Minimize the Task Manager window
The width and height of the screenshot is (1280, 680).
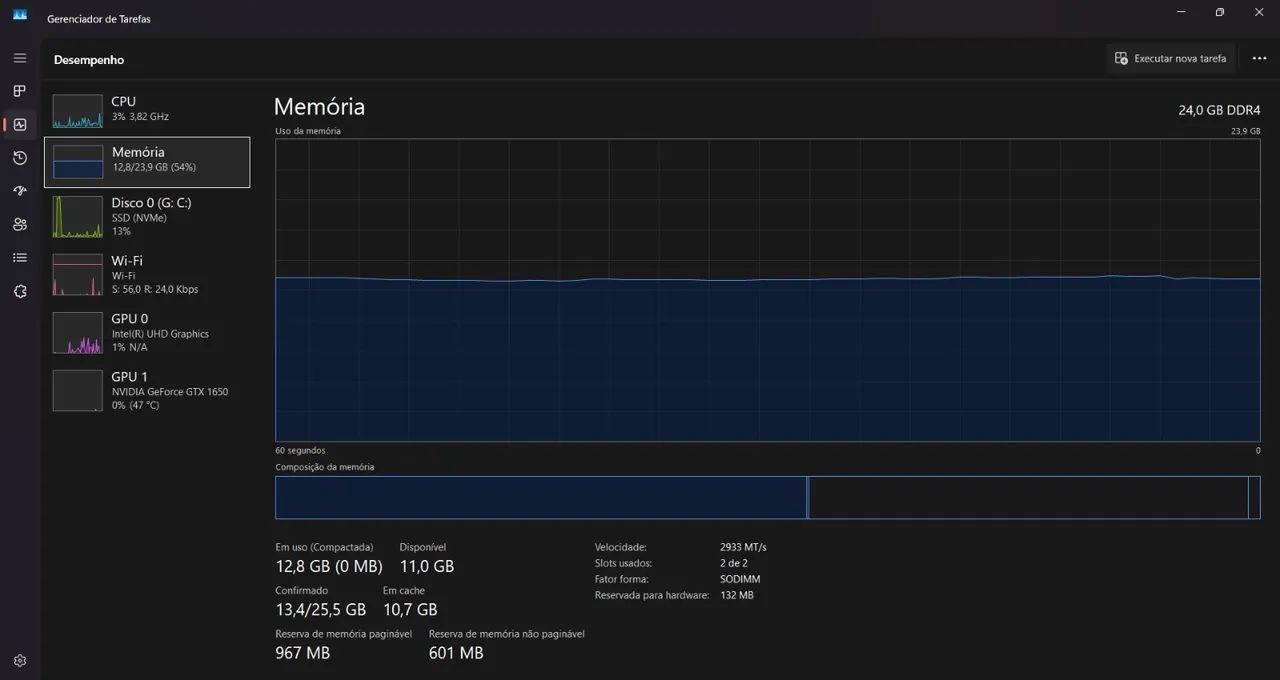[x=1180, y=12]
